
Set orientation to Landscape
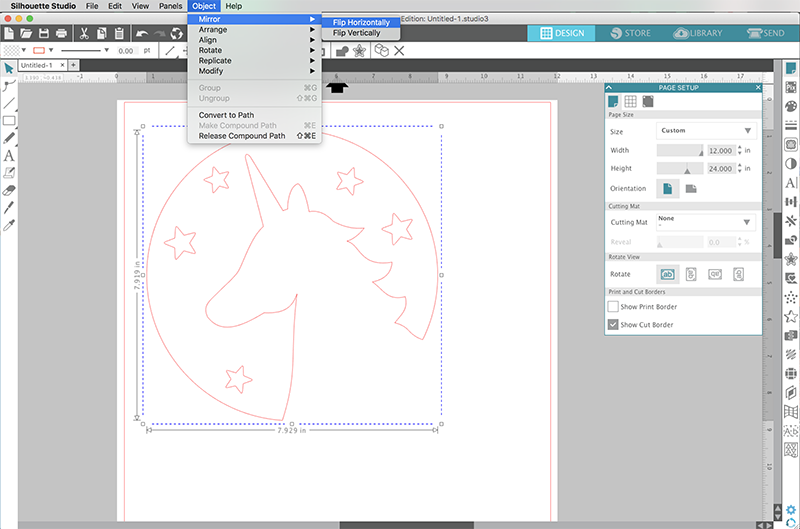[691, 189]
